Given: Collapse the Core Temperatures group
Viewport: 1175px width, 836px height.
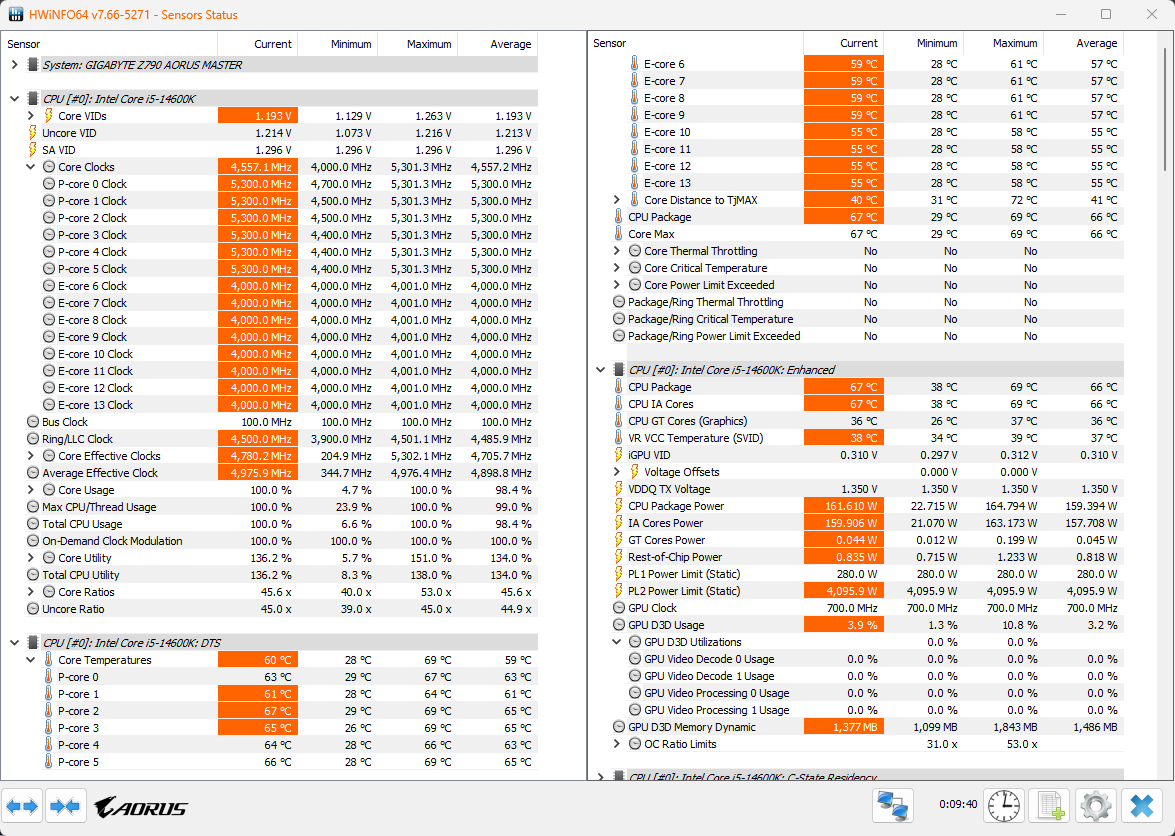Looking at the screenshot, I should click(31, 660).
